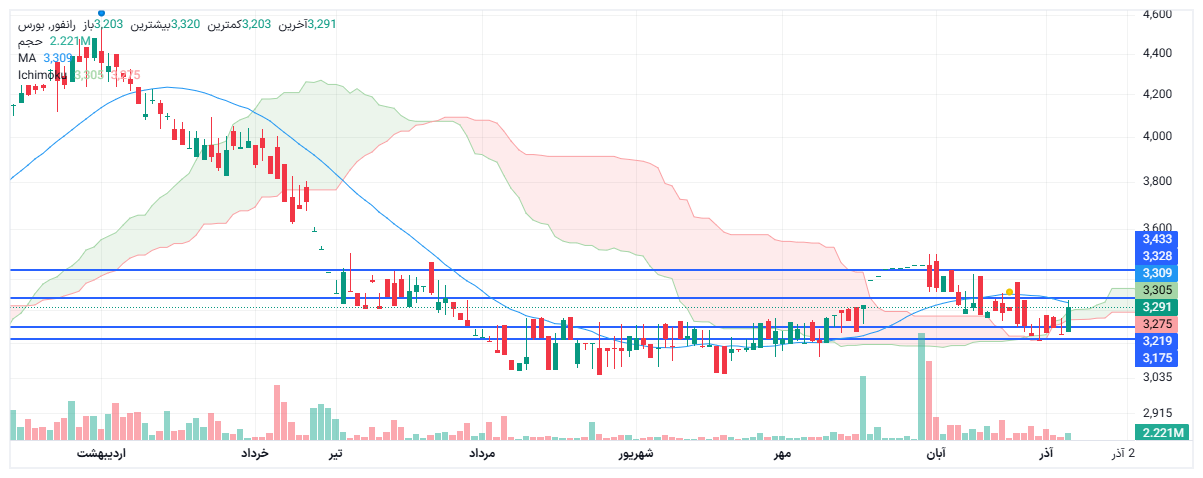Select the green 3,305 Ichimoku price label
The height and width of the screenshot is (478, 1203).
tap(1156, 290)
